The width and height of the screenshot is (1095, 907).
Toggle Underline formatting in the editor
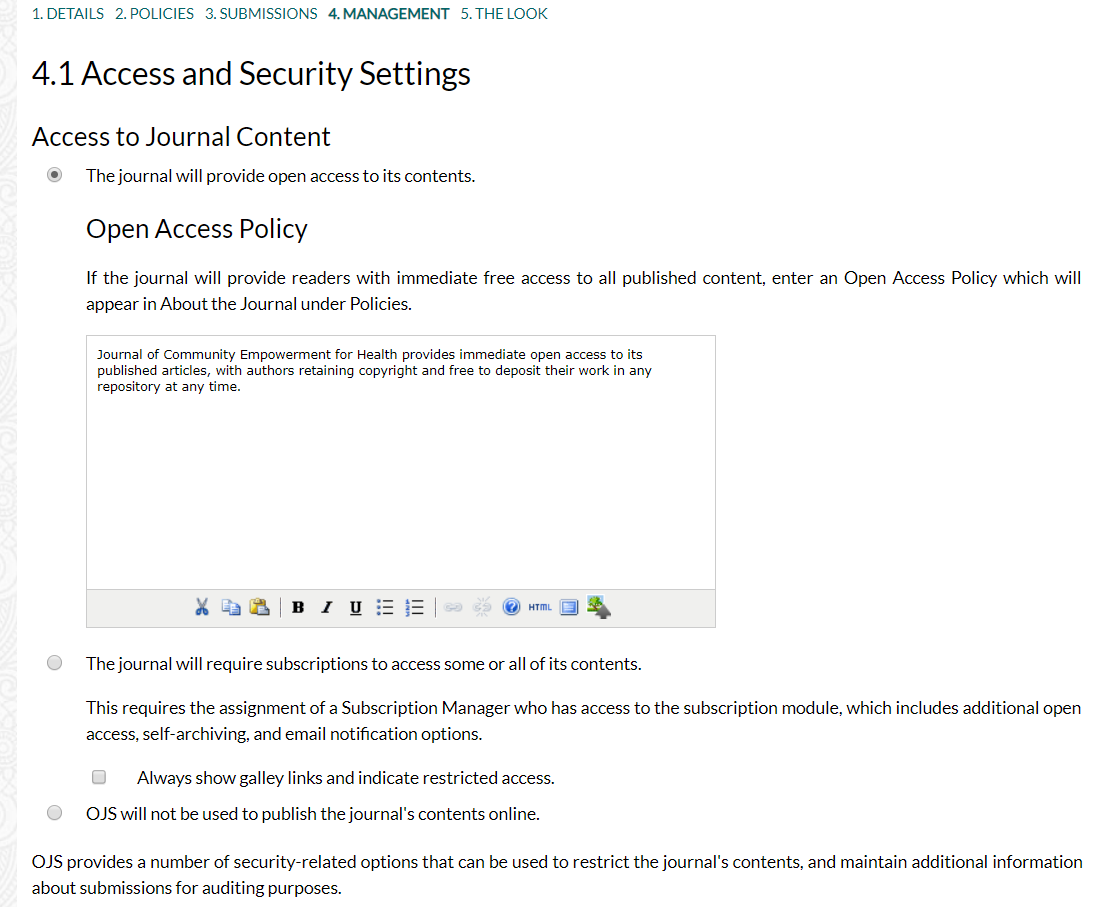(355, 607)
